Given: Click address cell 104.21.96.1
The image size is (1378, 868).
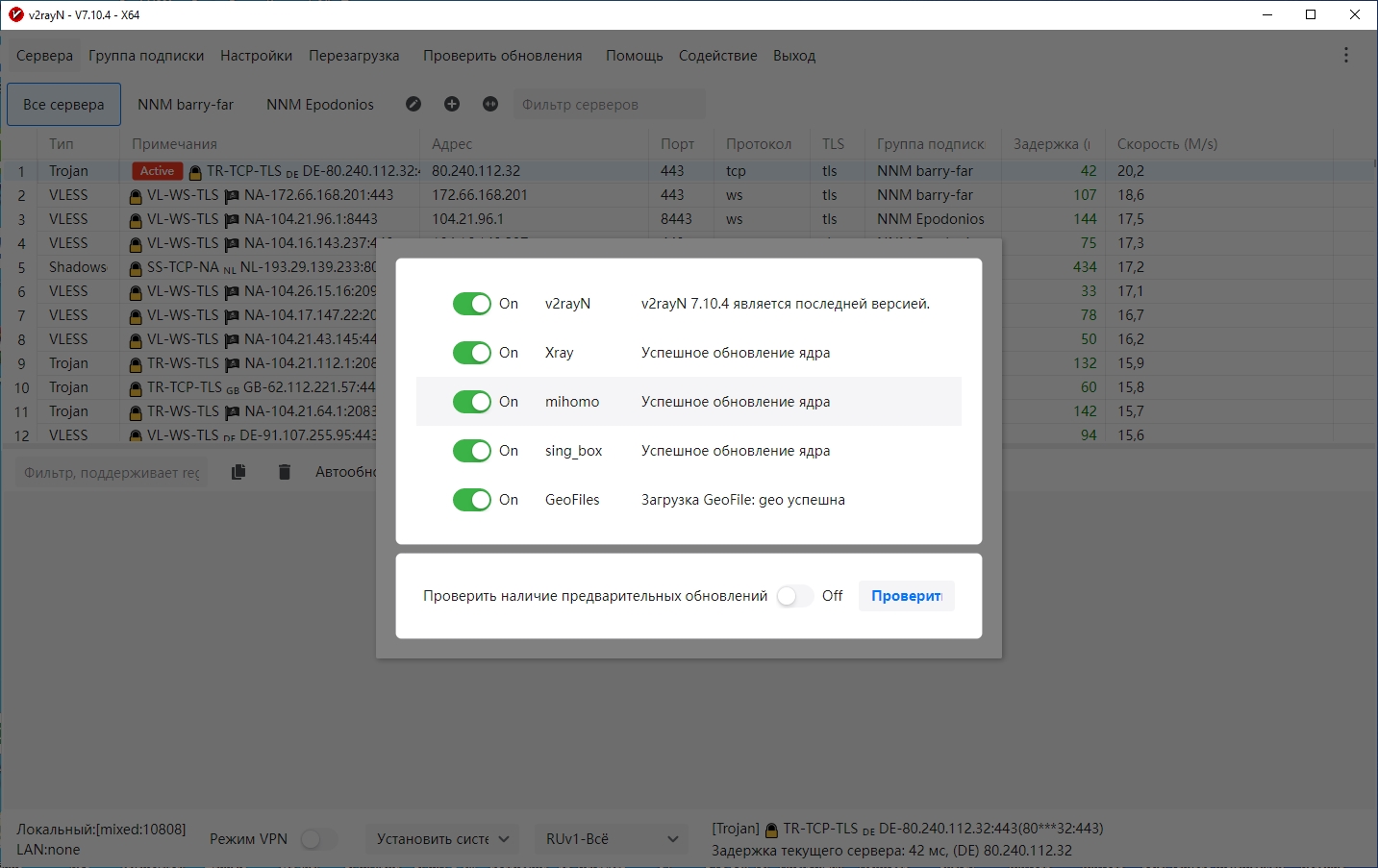Looking at the screenshot, I should pos(467,219).
